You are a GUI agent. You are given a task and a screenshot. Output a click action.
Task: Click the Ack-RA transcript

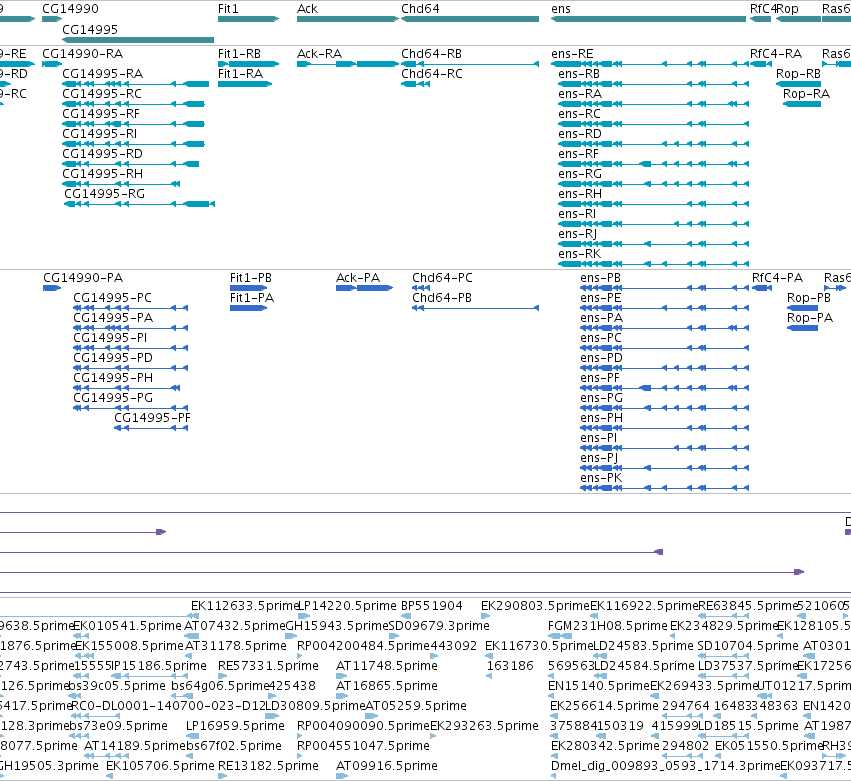pyautogui.click(x=348, y=64)
